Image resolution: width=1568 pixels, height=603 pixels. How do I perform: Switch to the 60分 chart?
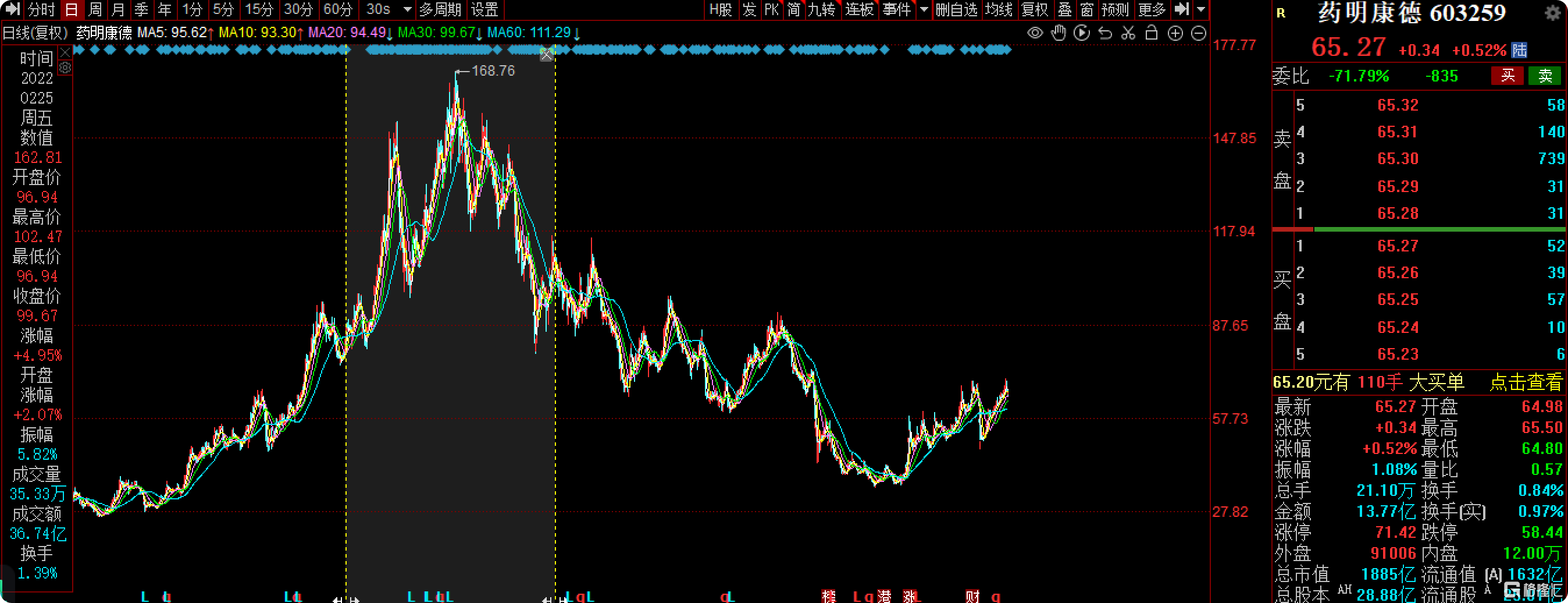tap(338, 9)
